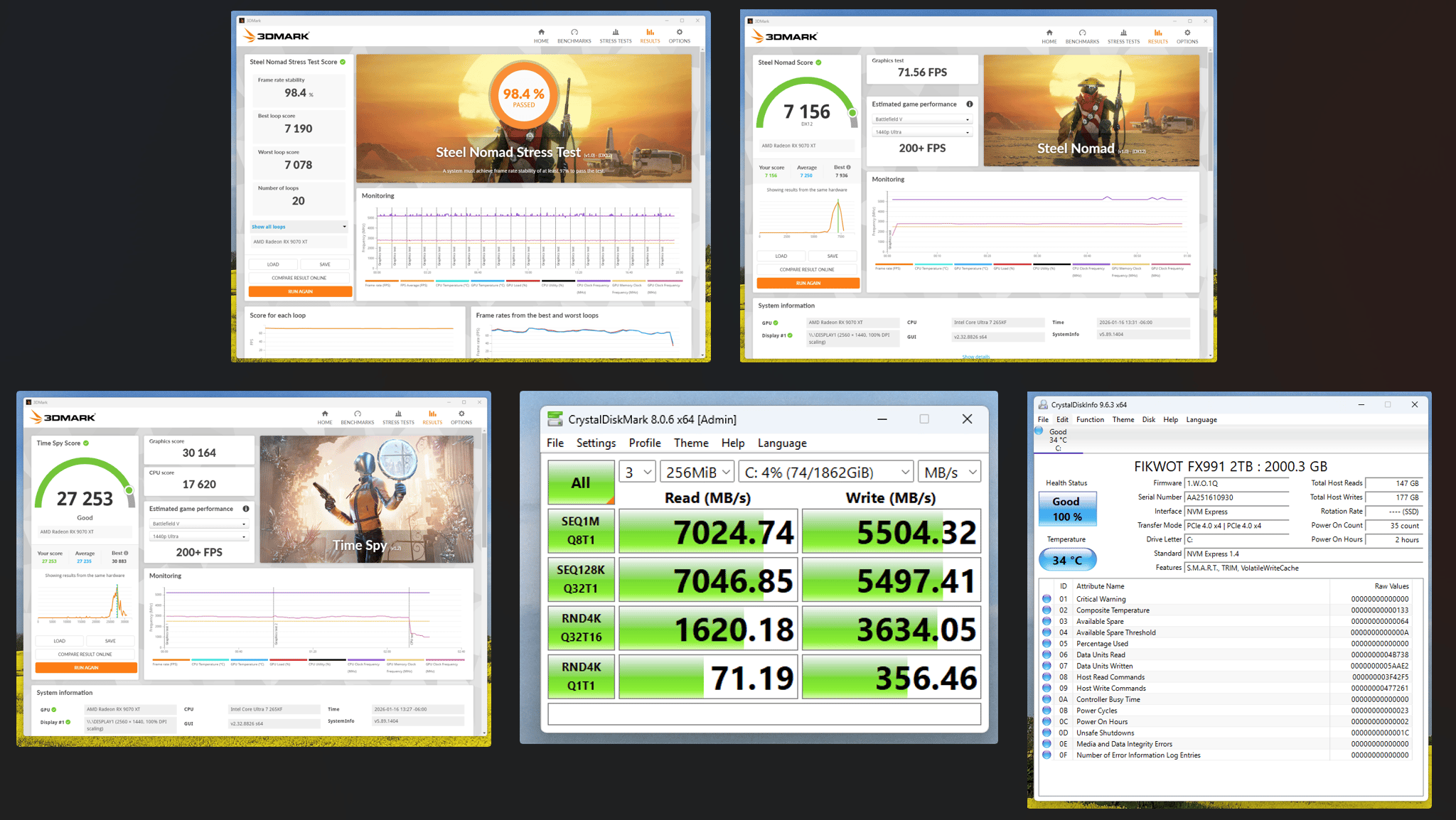Go HOME in the Steel Nomad score window
Viewport: 1456px width, 820px height.
[1049, 36]
